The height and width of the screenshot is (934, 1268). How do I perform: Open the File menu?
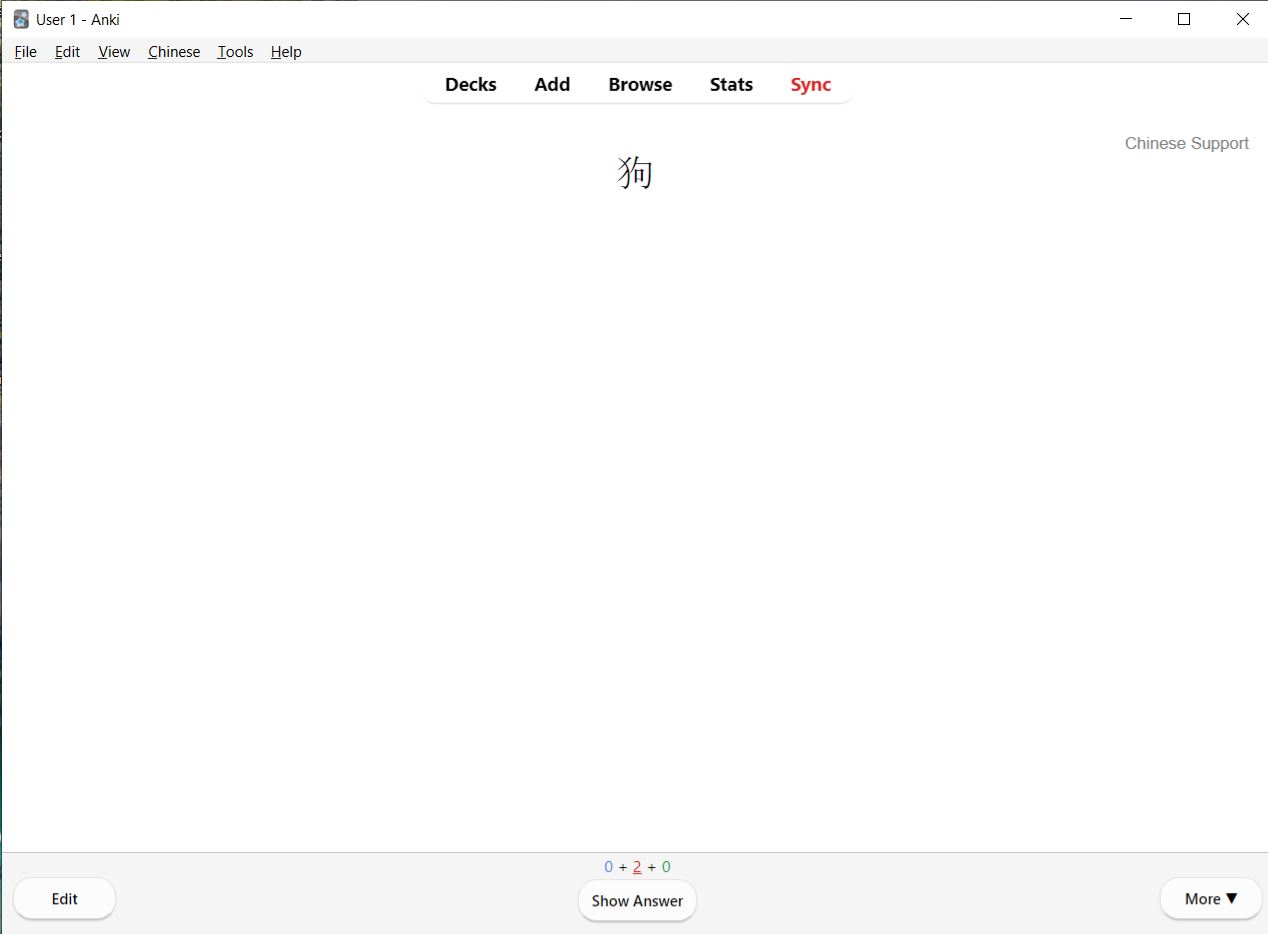click(x=26, y=52)
